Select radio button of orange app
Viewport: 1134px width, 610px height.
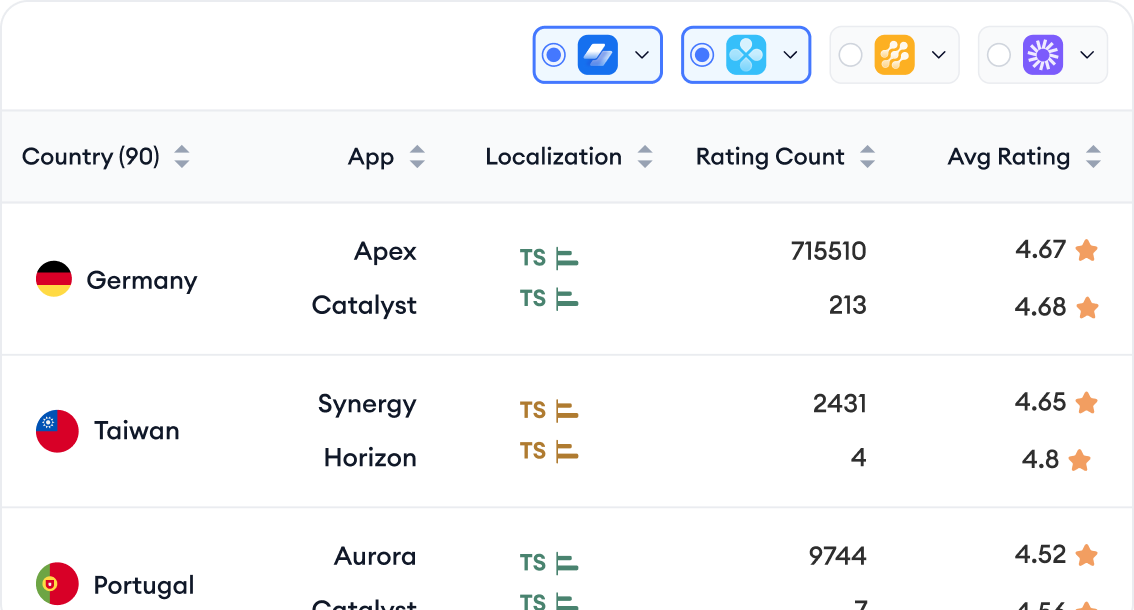850,55
